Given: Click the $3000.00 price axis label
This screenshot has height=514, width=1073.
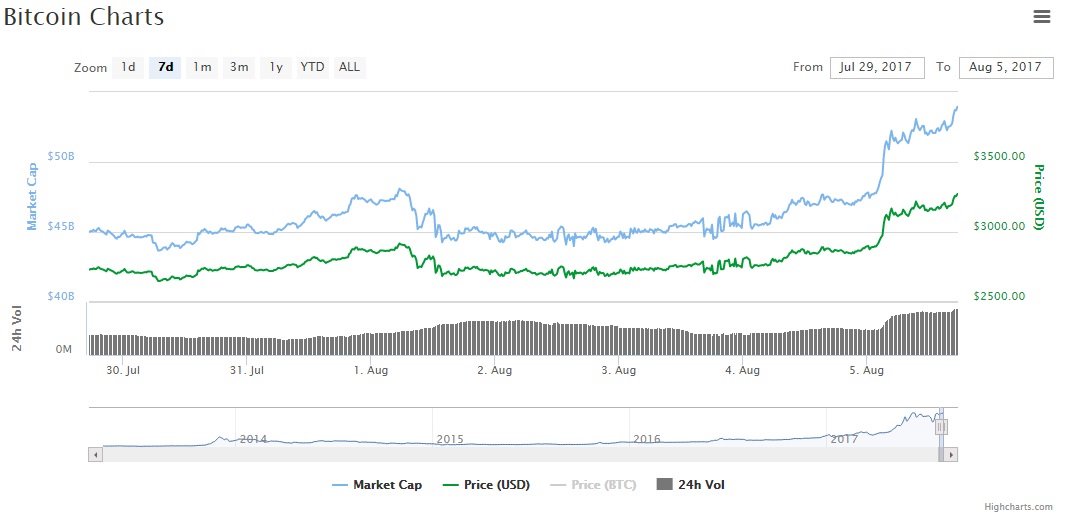Looking at the screenshot, I should 1000,226.
